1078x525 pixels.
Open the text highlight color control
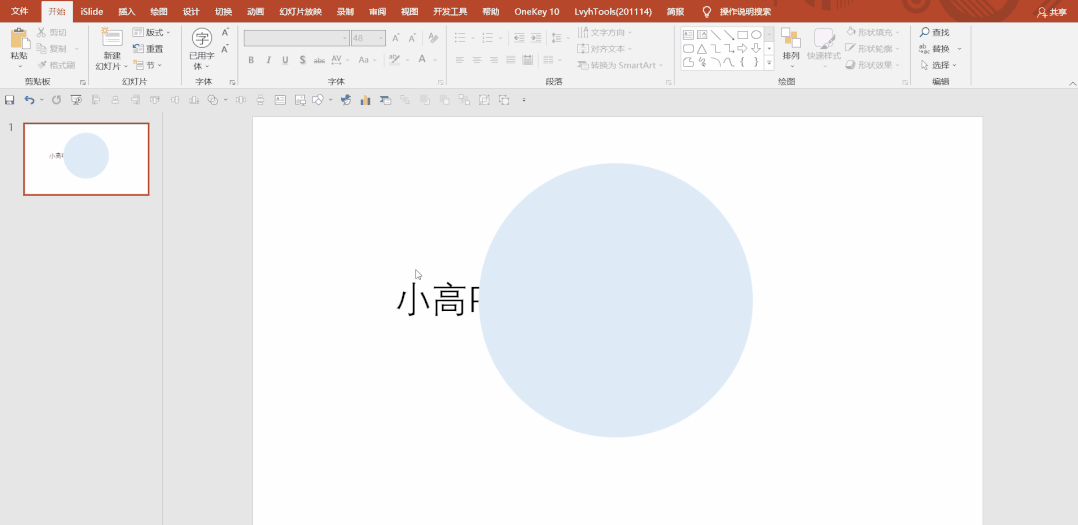point(395,60)
